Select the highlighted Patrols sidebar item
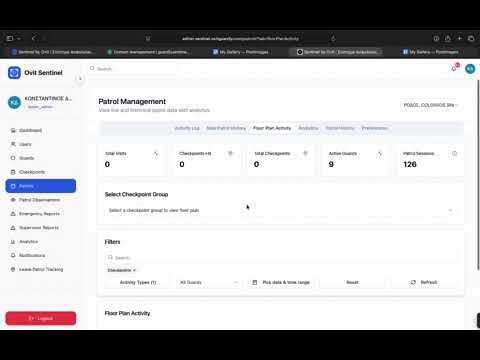Image resolution: width=480 pixels, height=360 pixels. (x=41, y=186)
